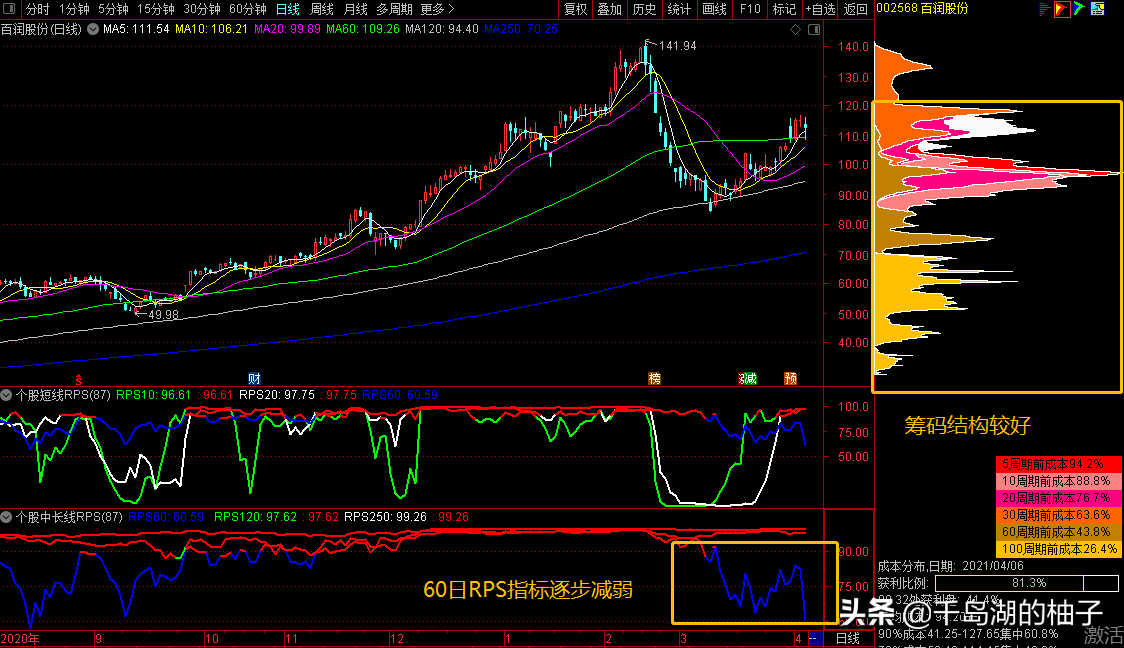Switch to the 15分钟 period
Image resolution: width=1124 pixels, height=648 pixels.
click(156, 9)
